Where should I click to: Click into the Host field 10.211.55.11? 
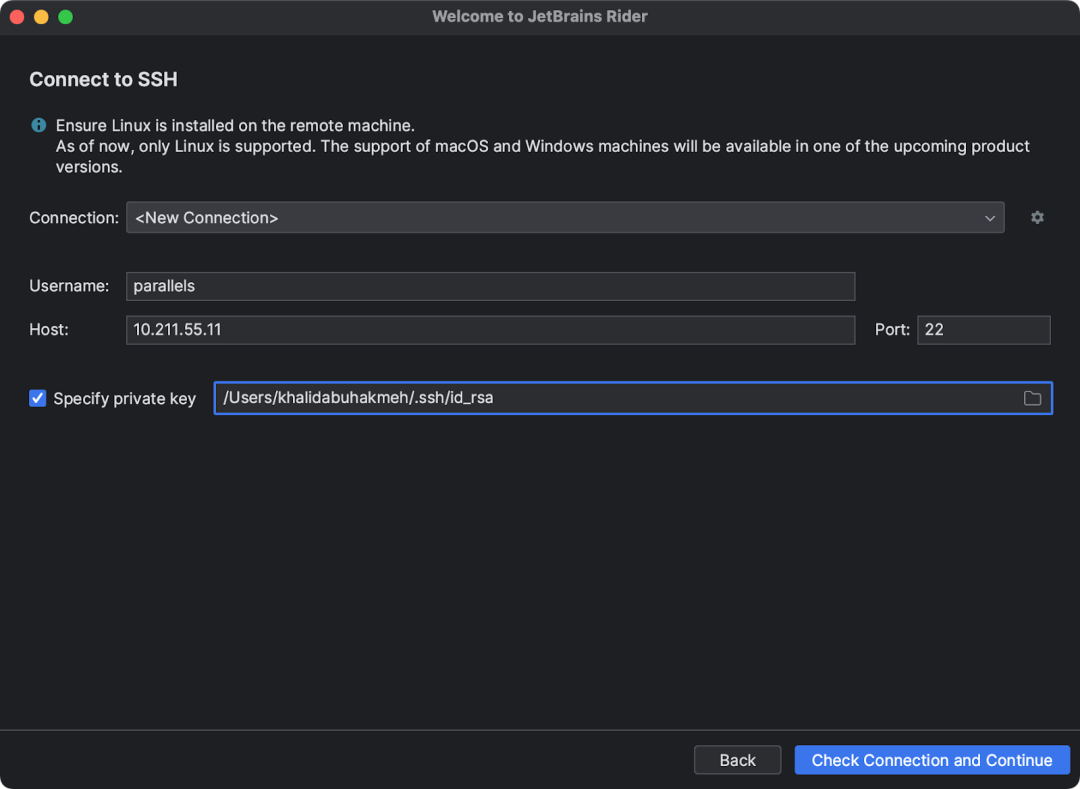490,330
